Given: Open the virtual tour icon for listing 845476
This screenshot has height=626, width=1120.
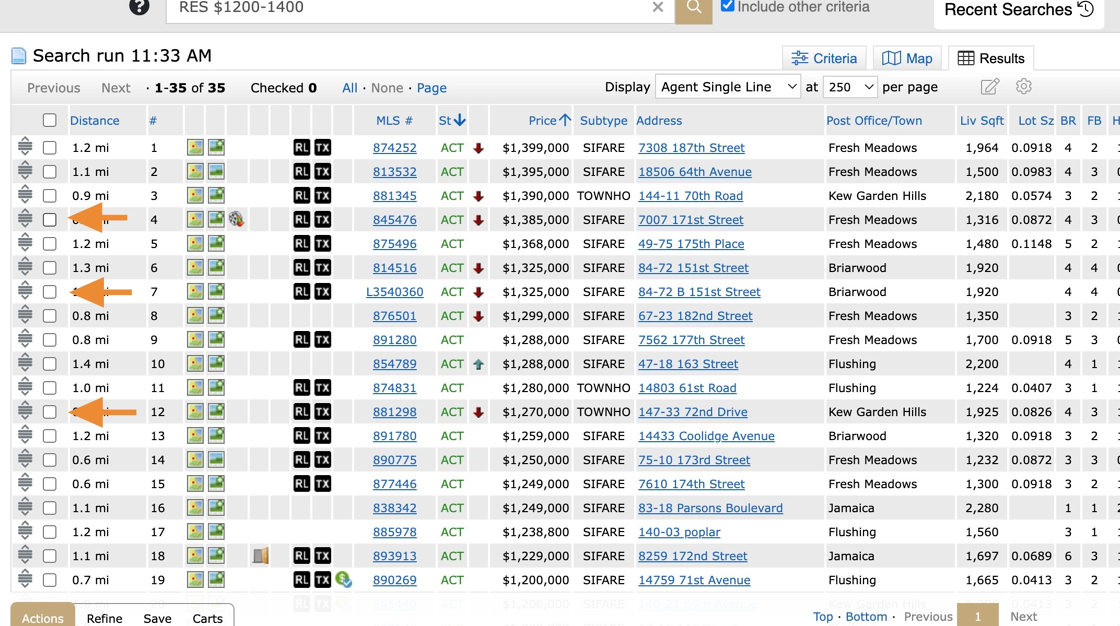Looking at the screenshot, I should coord(237,220).
